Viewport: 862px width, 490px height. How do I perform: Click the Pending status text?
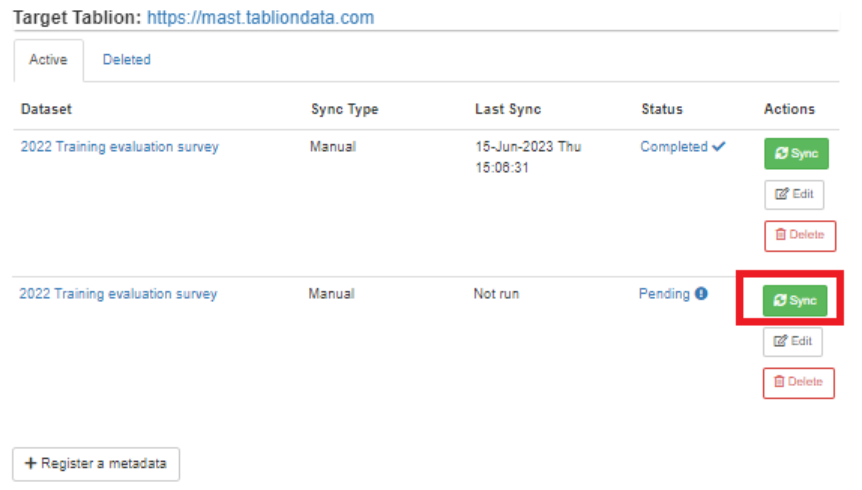pos(664,294)
